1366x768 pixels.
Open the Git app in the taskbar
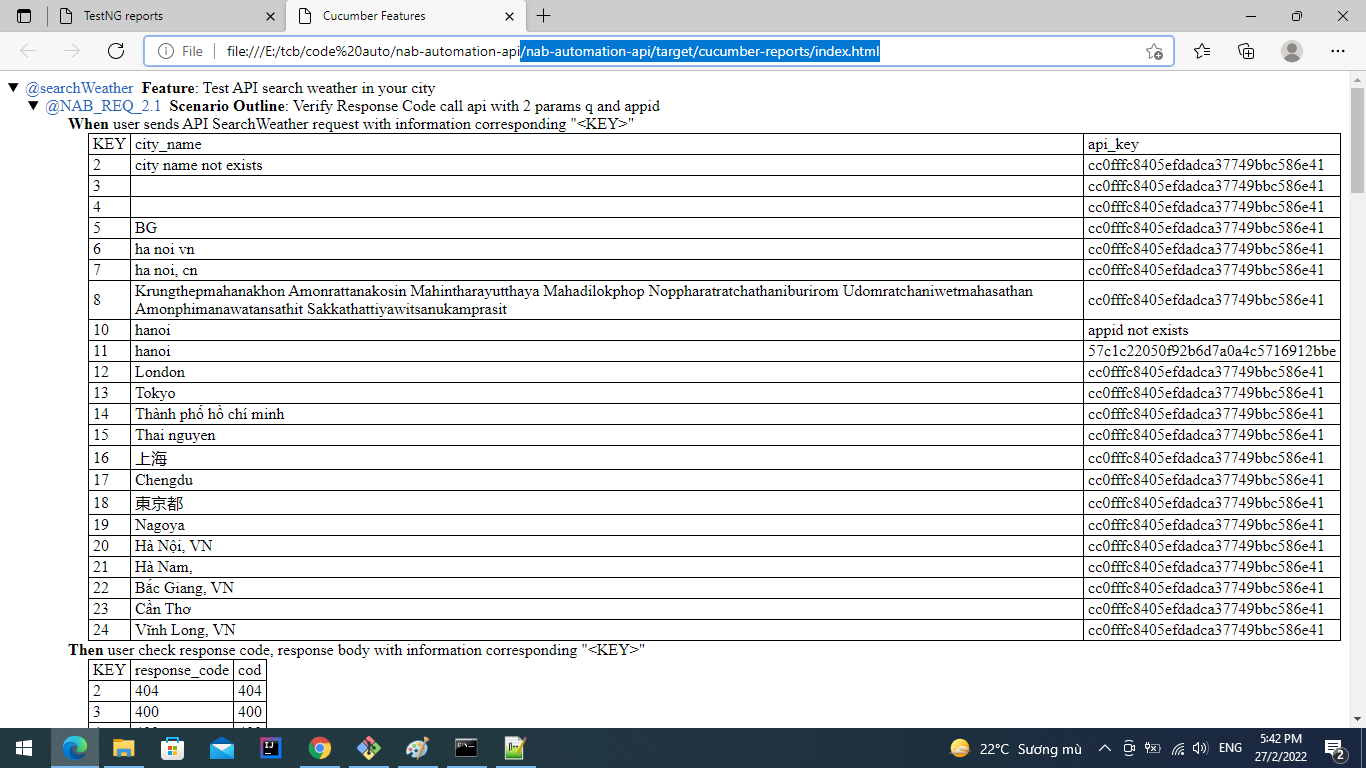point(368,748)
